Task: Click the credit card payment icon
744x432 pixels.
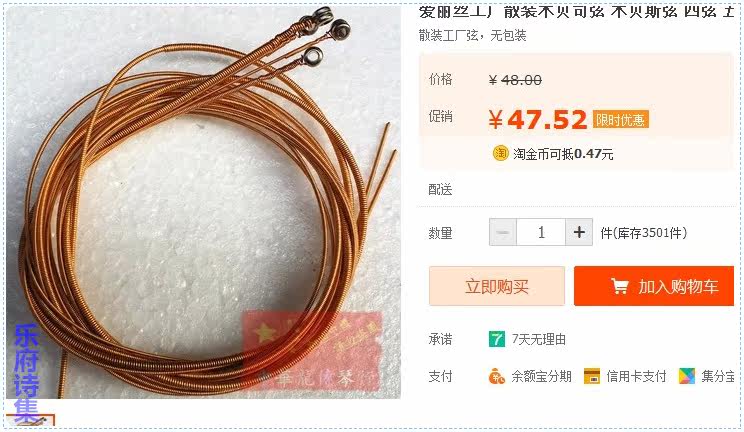Action: [592, 376]
